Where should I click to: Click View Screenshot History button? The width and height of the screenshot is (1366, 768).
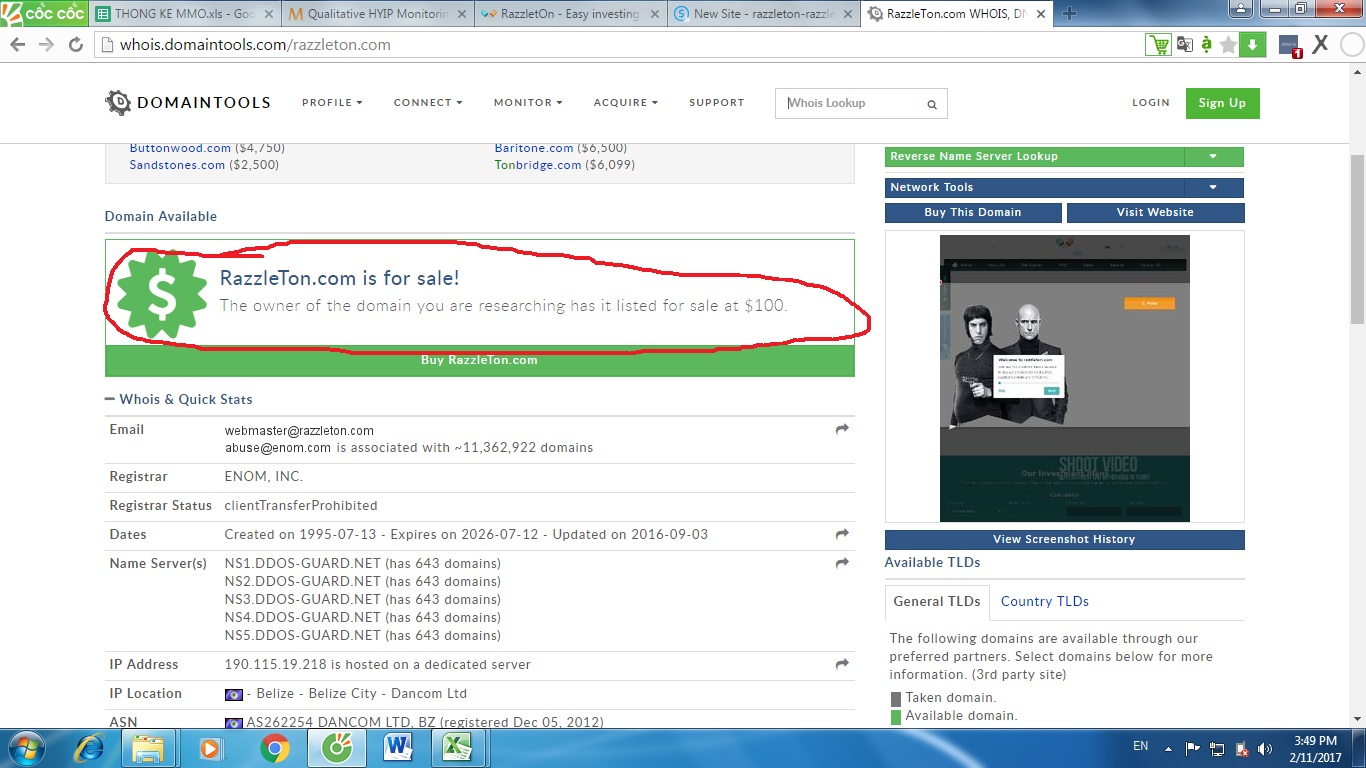pos(1064,540)
